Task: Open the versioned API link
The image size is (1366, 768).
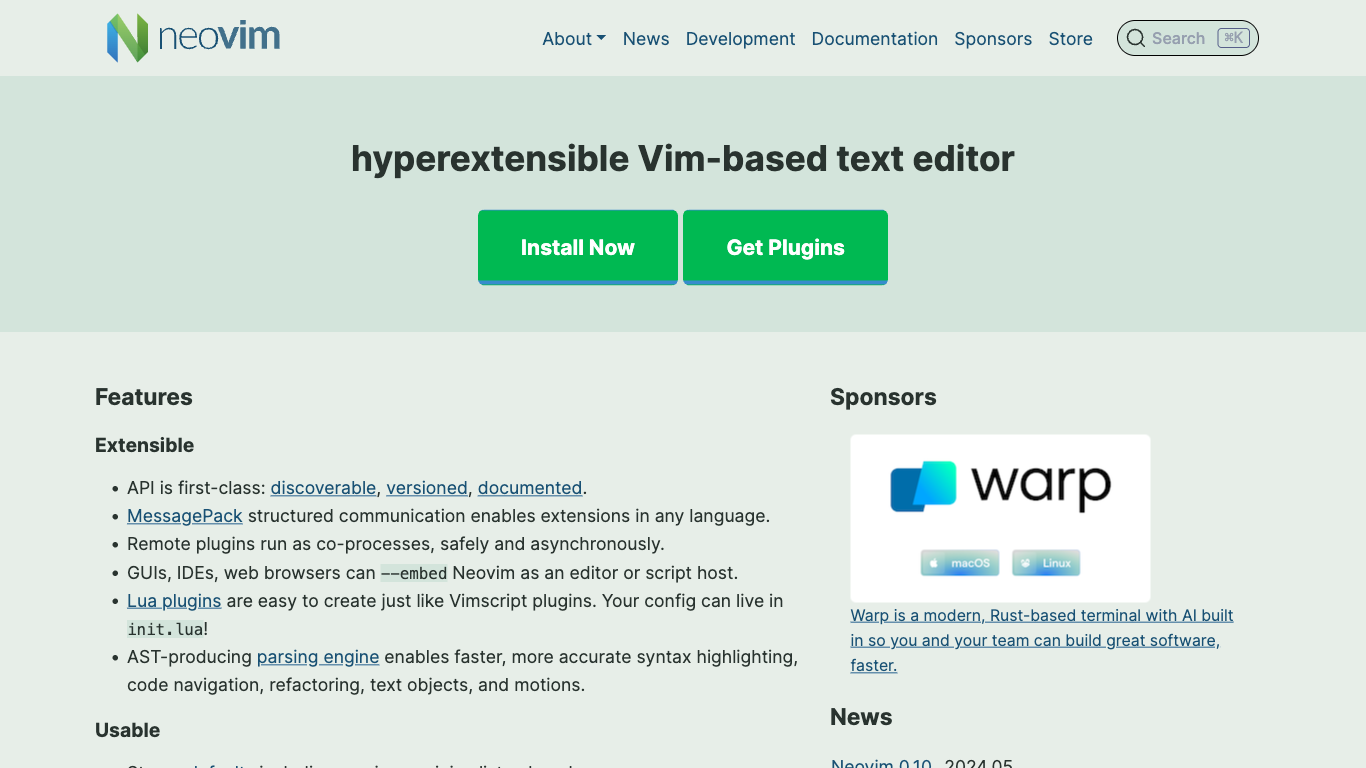Action: 427,488
